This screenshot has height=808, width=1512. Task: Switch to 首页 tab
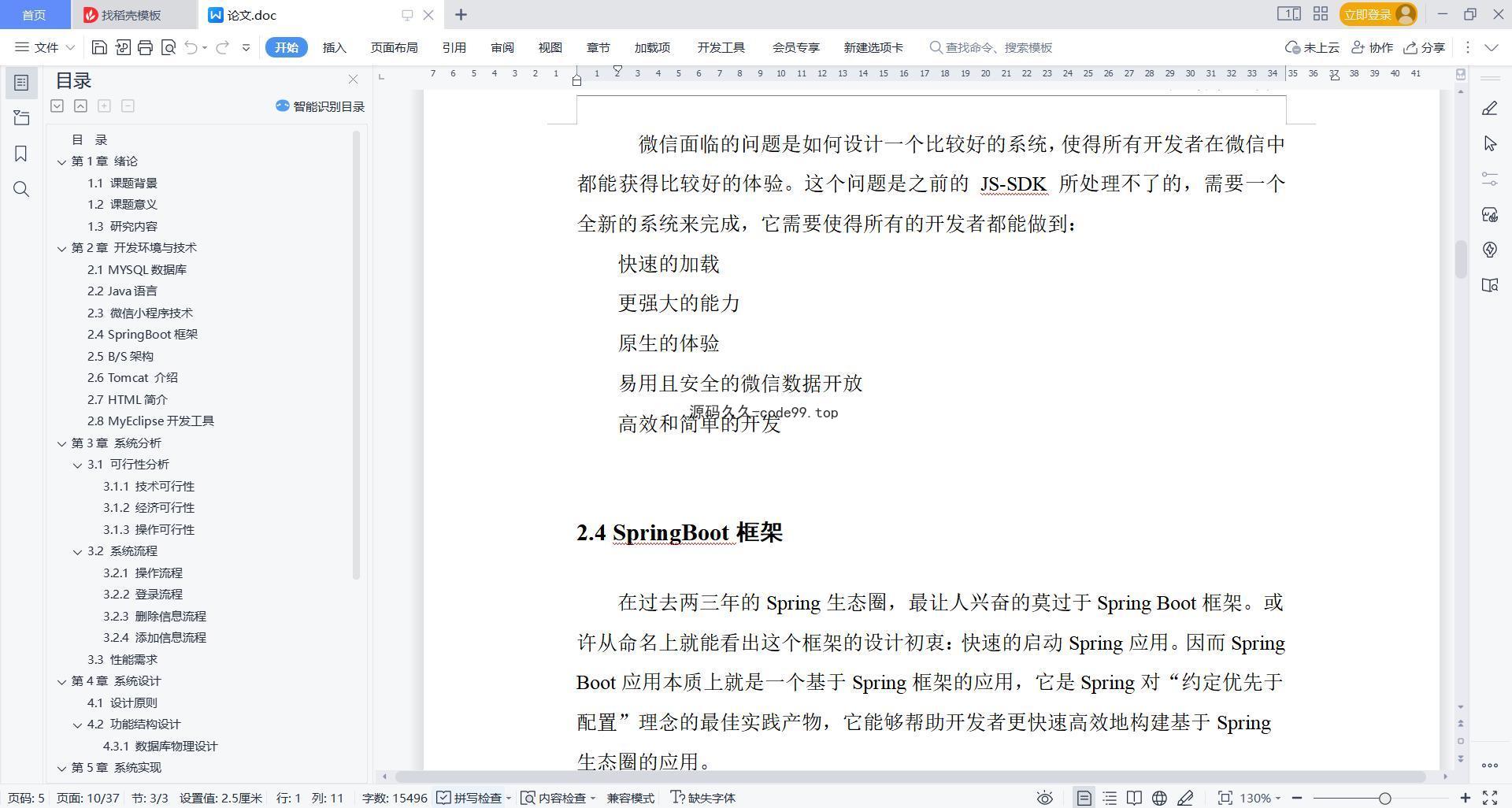(34, 15)
